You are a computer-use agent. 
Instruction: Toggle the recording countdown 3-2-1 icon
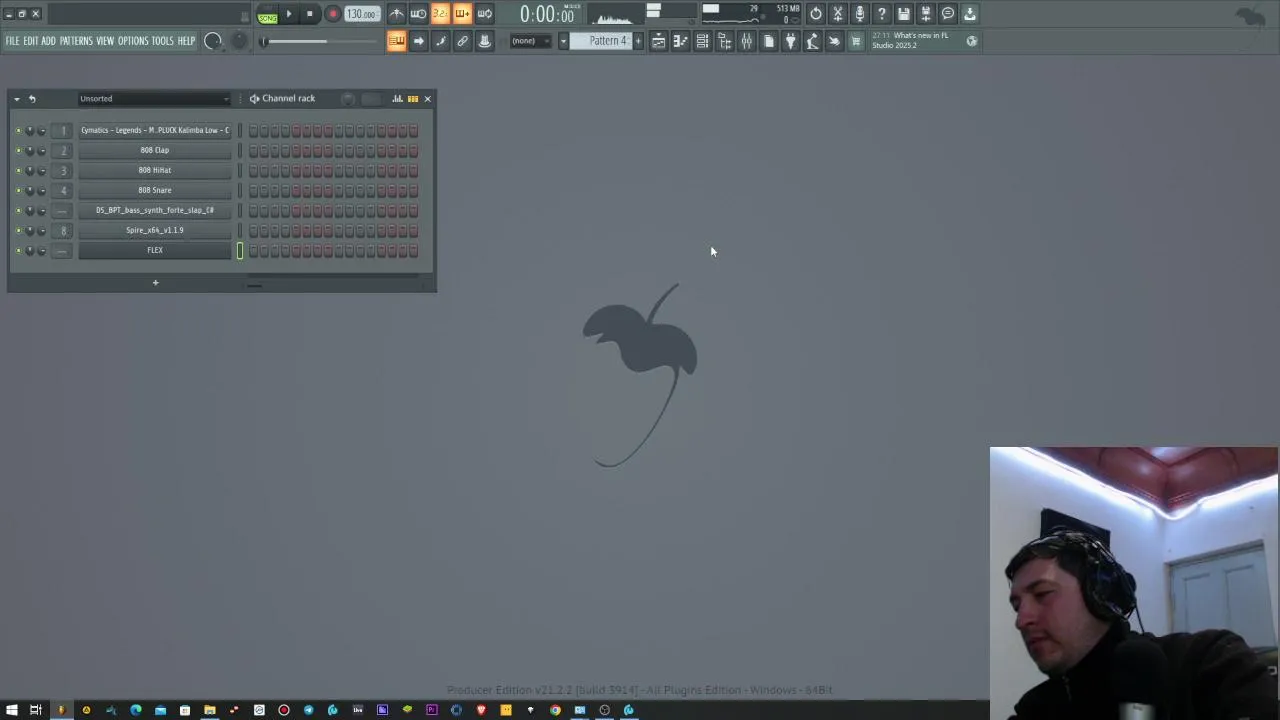[x=440, y=14]
